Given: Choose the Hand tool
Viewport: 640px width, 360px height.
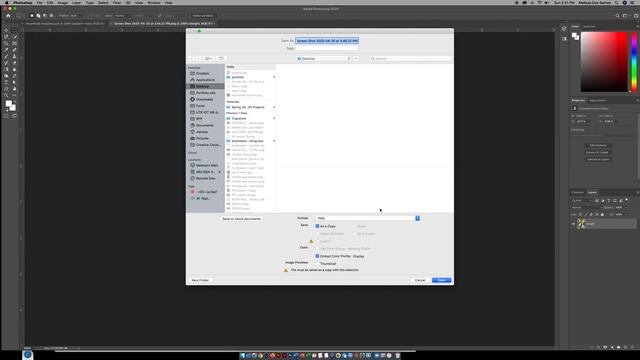Looking at the screenshot, I should 15,89.
